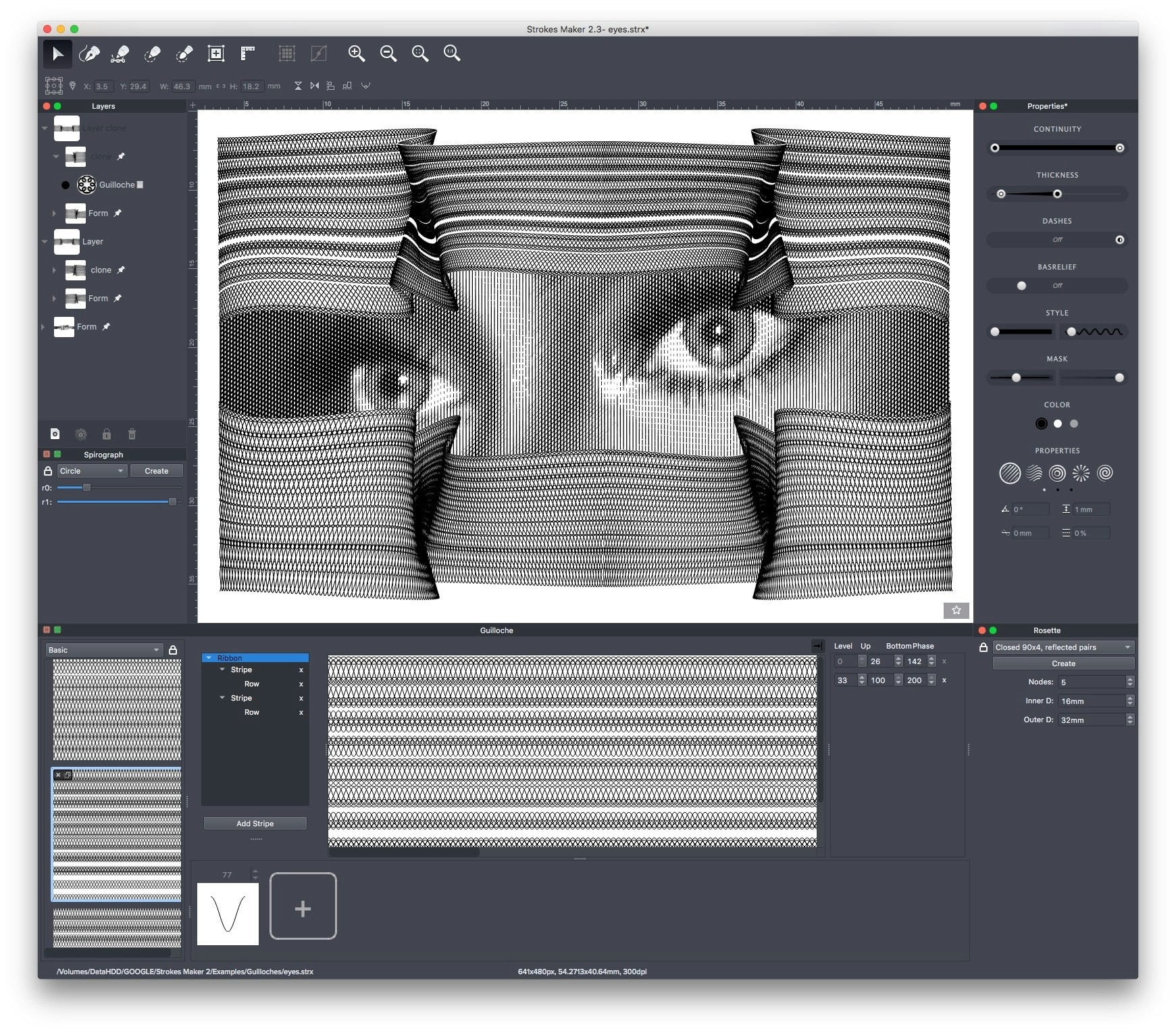The image size is (1176, 1033).
Task: Choose the pen drawing tool
Action: [x=89, y=54]
